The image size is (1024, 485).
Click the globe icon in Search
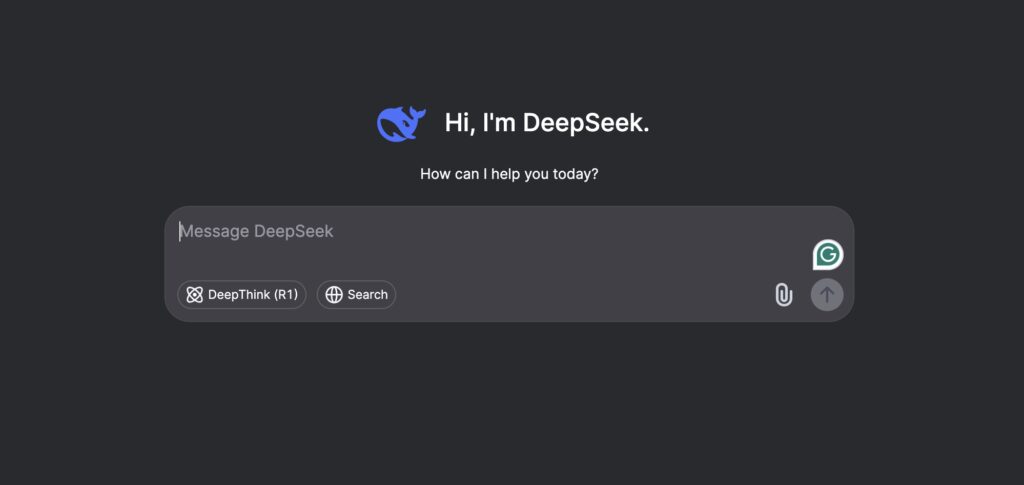click(x=334, y=295)
